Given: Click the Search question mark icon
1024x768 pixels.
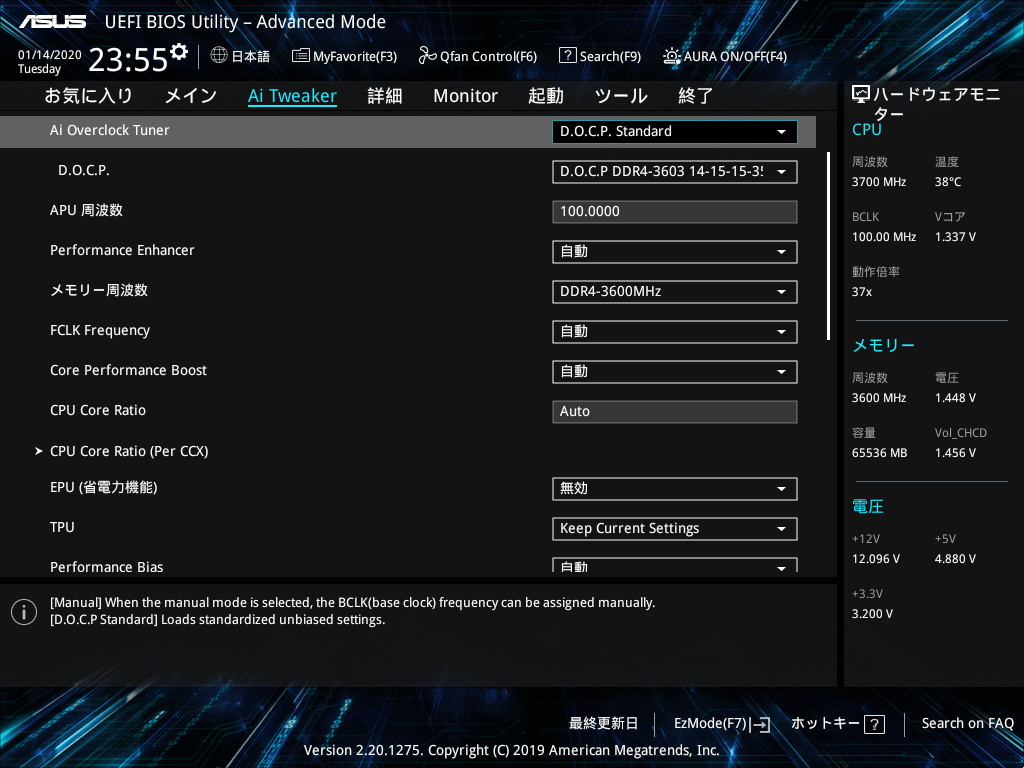Looking at the screenshot, I should pos(568,56).
